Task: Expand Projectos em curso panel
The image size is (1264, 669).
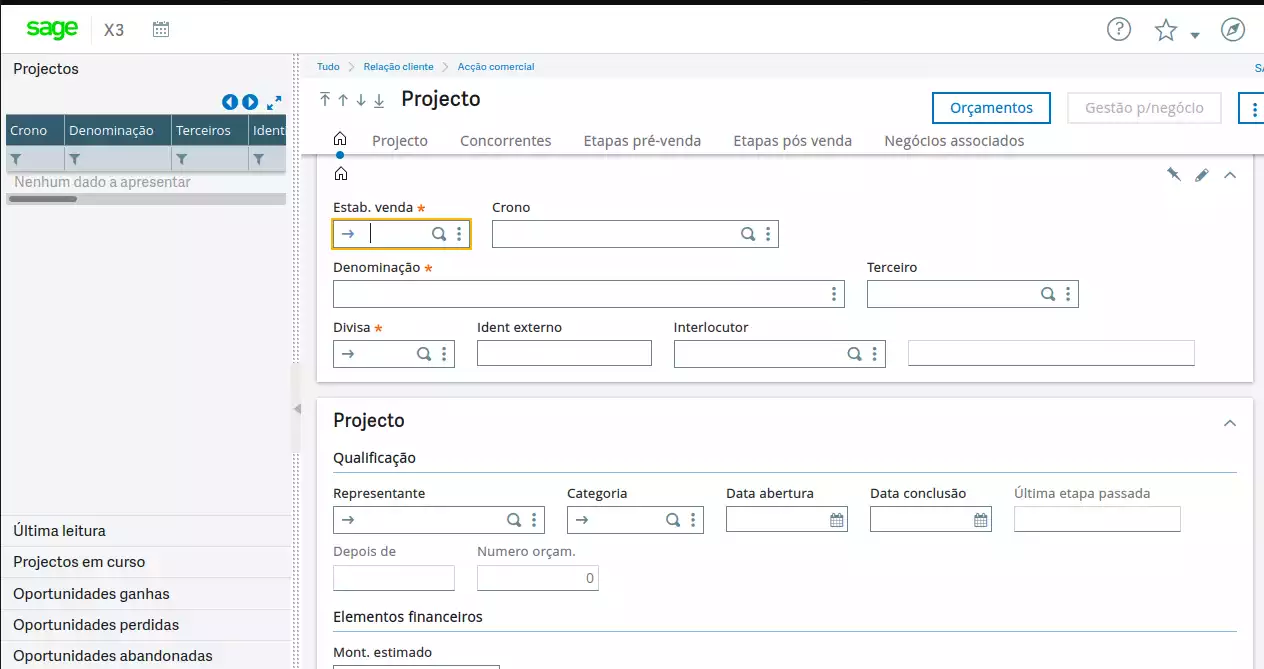Action: (79, 562)
